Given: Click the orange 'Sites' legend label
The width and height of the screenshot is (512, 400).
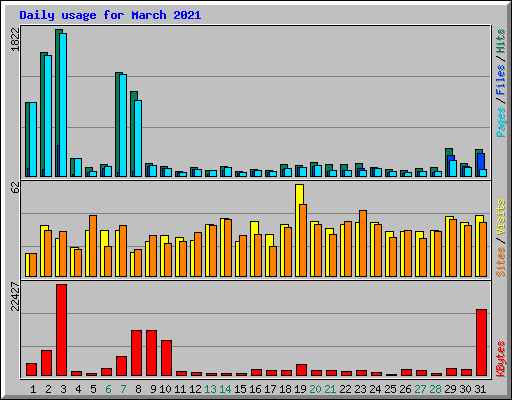Looking at the screenshot, I should (501, 262).
